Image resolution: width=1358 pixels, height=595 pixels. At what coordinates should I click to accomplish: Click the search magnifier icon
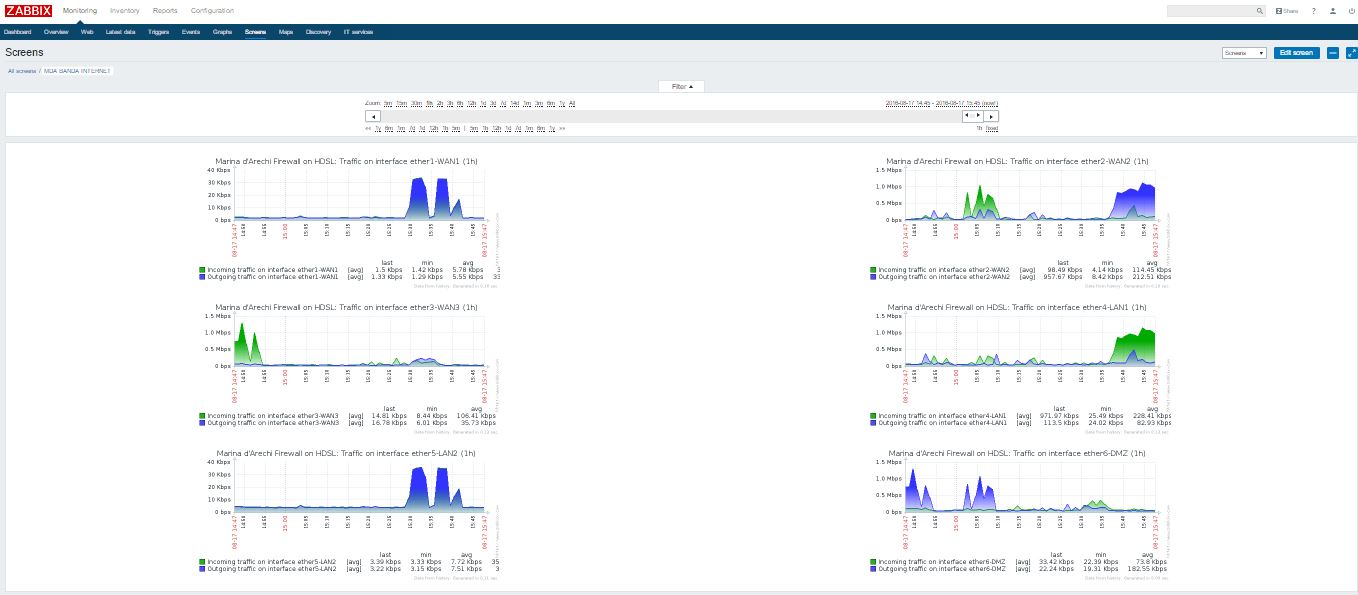pos(1260,11)
